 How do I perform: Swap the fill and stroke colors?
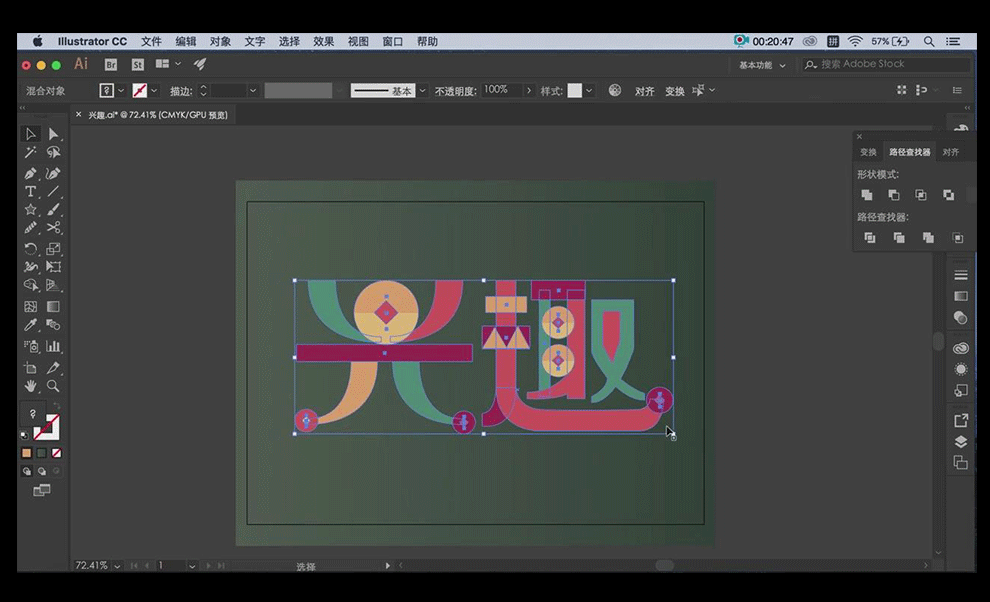pos(55,406)
